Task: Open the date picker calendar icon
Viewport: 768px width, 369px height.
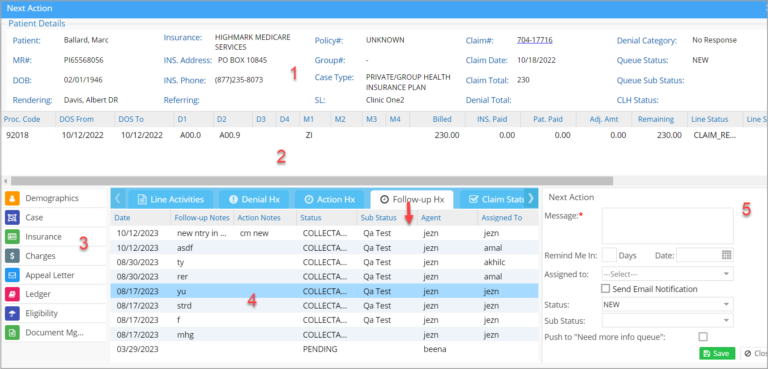Action: [x=727, y=255]
